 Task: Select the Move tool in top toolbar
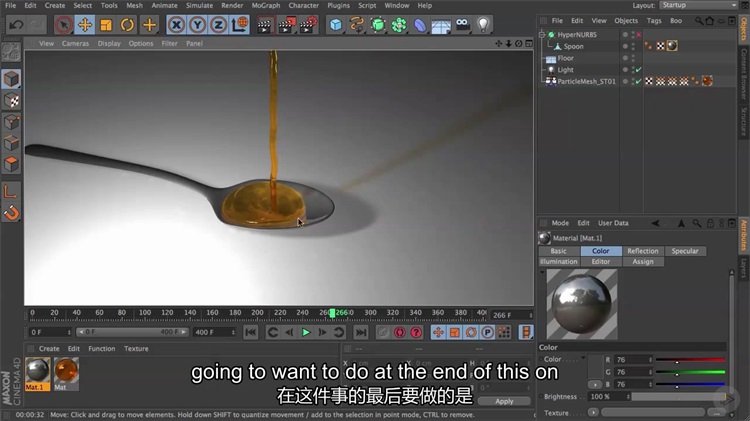point(84,24)
